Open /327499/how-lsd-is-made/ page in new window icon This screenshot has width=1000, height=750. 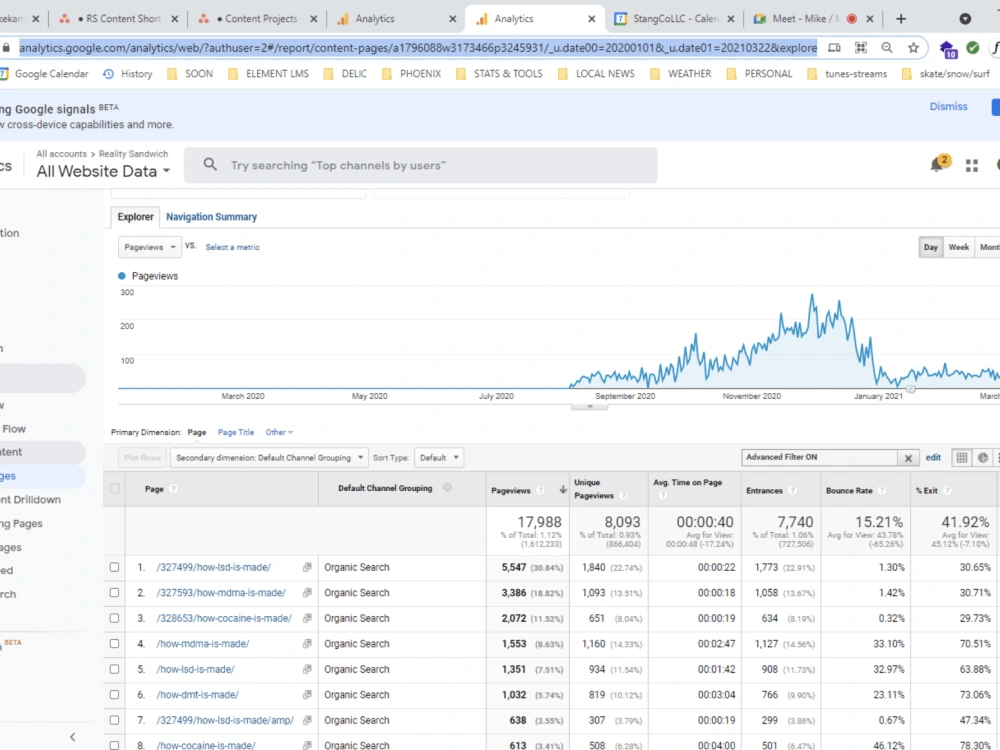point(307,567)
